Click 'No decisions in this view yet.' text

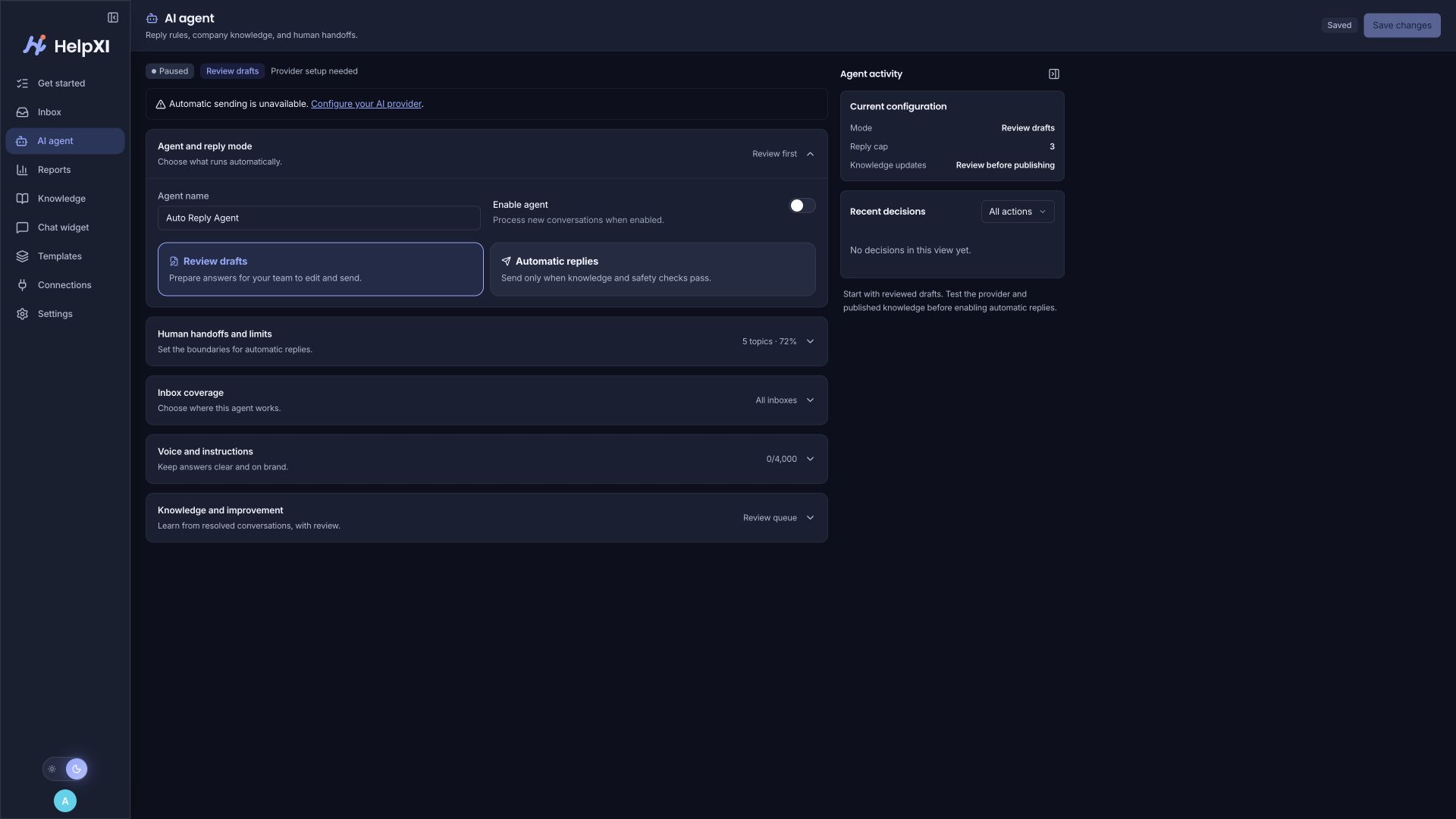(x=910, y=250)
